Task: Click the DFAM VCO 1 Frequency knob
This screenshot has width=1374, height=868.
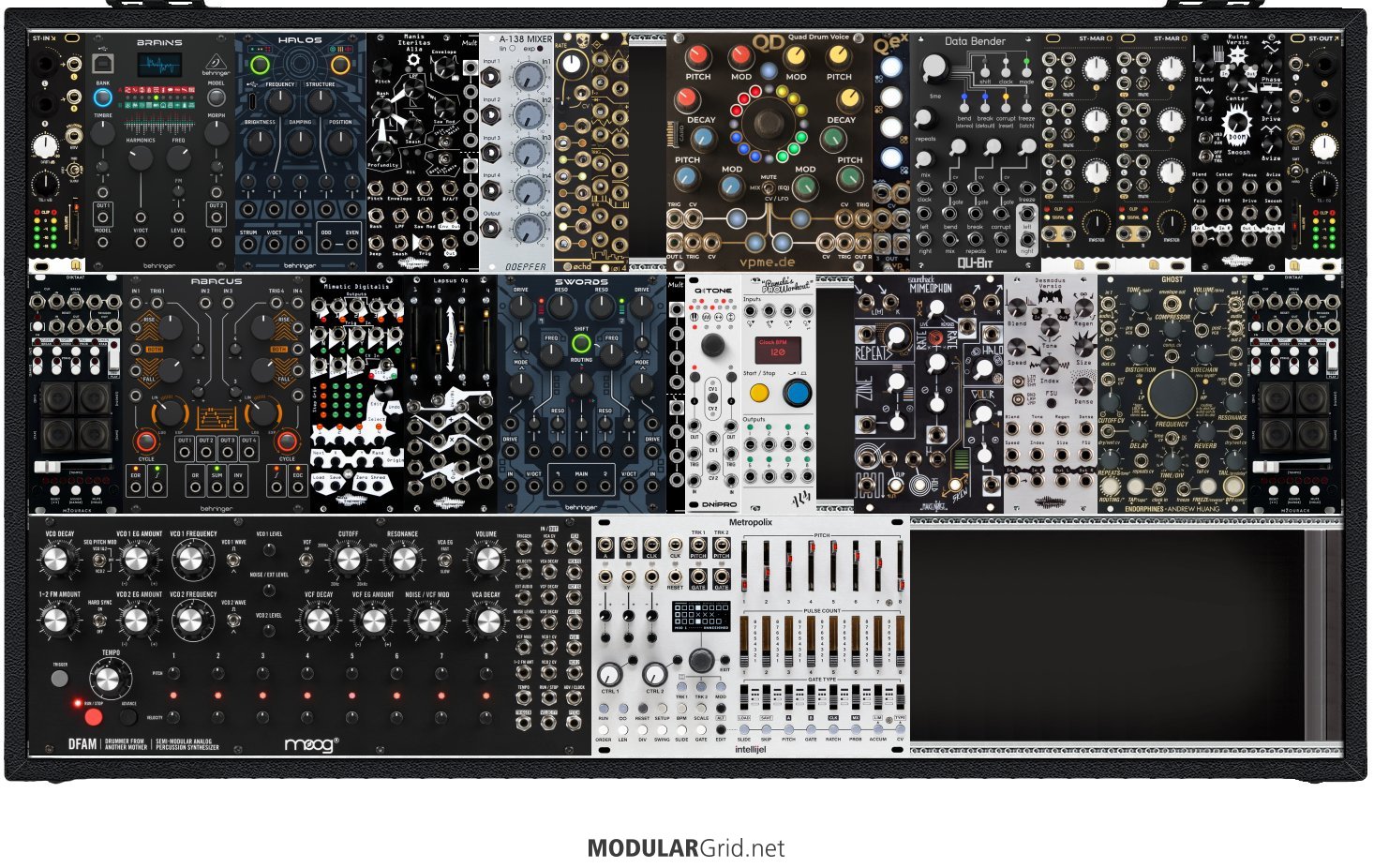Action: click(191, 561)
